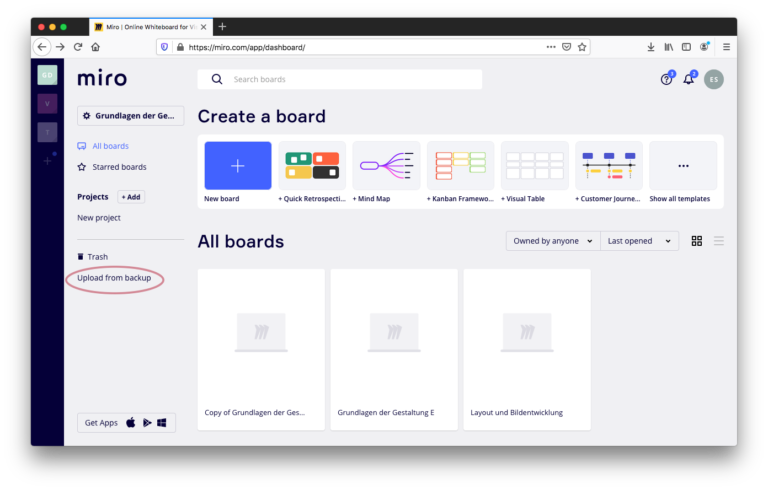Choose Visual Table template
This screenshot has height=490, width=768.
534,166
